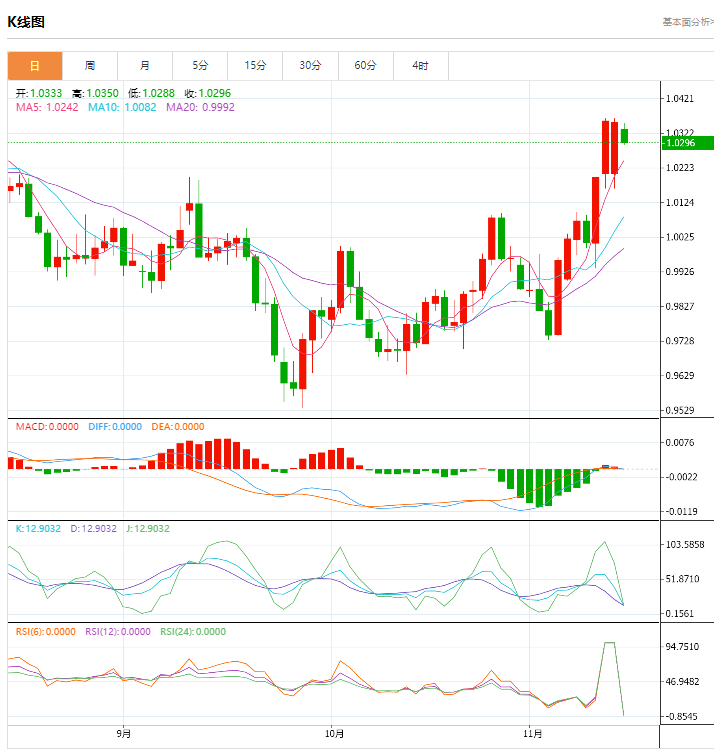Screen dimensions: 714x755
Task: Click the MA10: 1.0082 legend value
Action: tap(122, 107)
